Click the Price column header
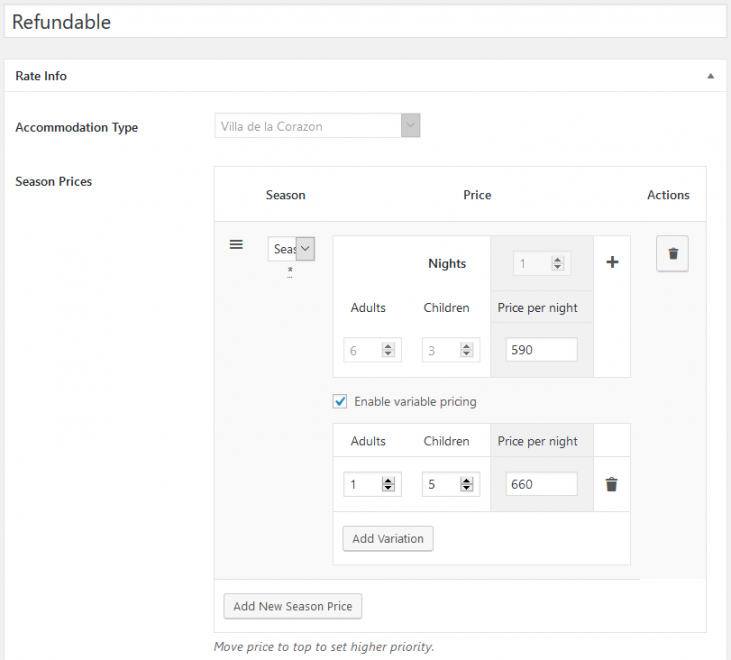The image size is (731, 660). (477, 195)
